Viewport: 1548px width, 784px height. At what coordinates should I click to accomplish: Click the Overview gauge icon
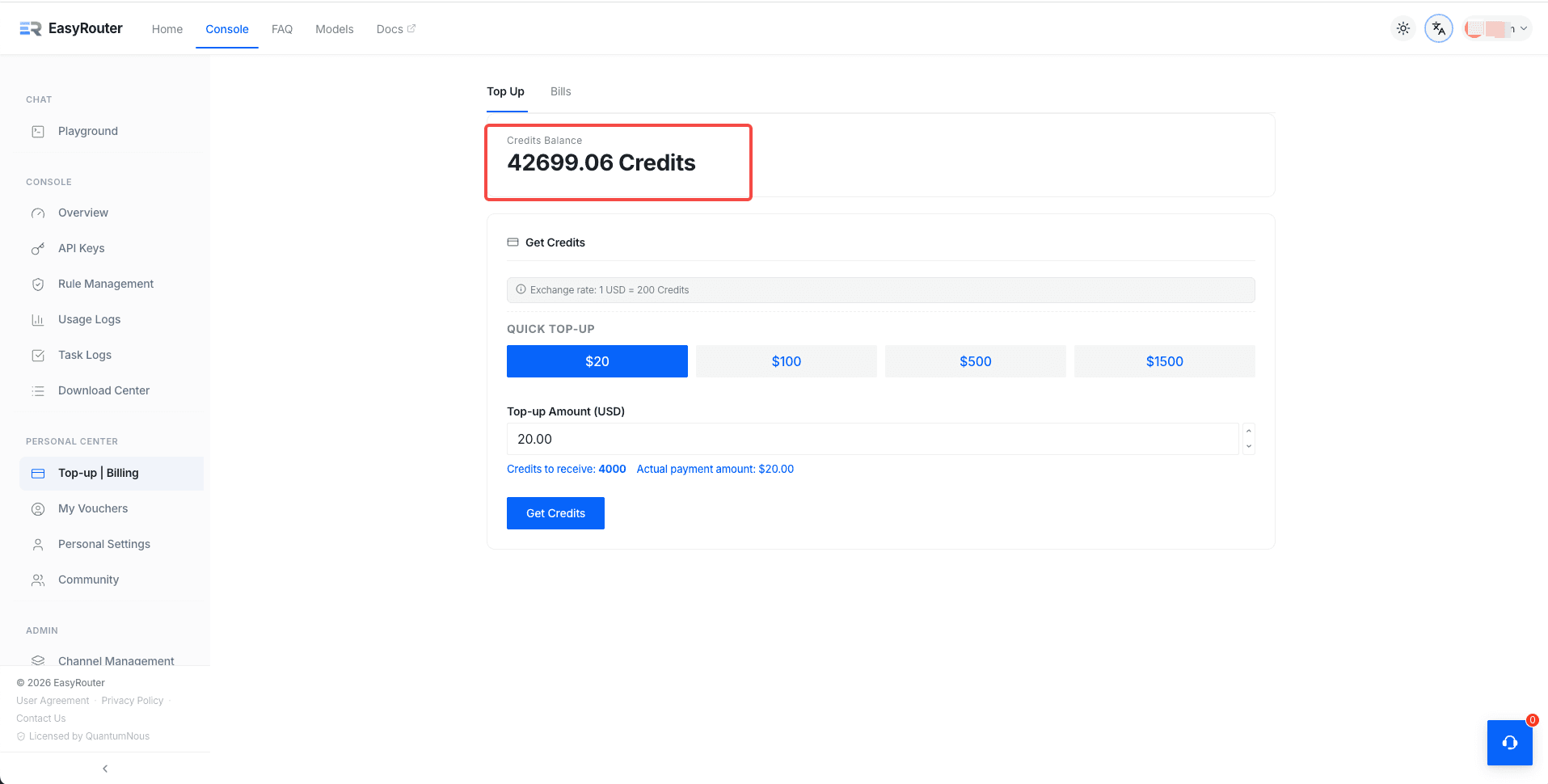(38, 213)
